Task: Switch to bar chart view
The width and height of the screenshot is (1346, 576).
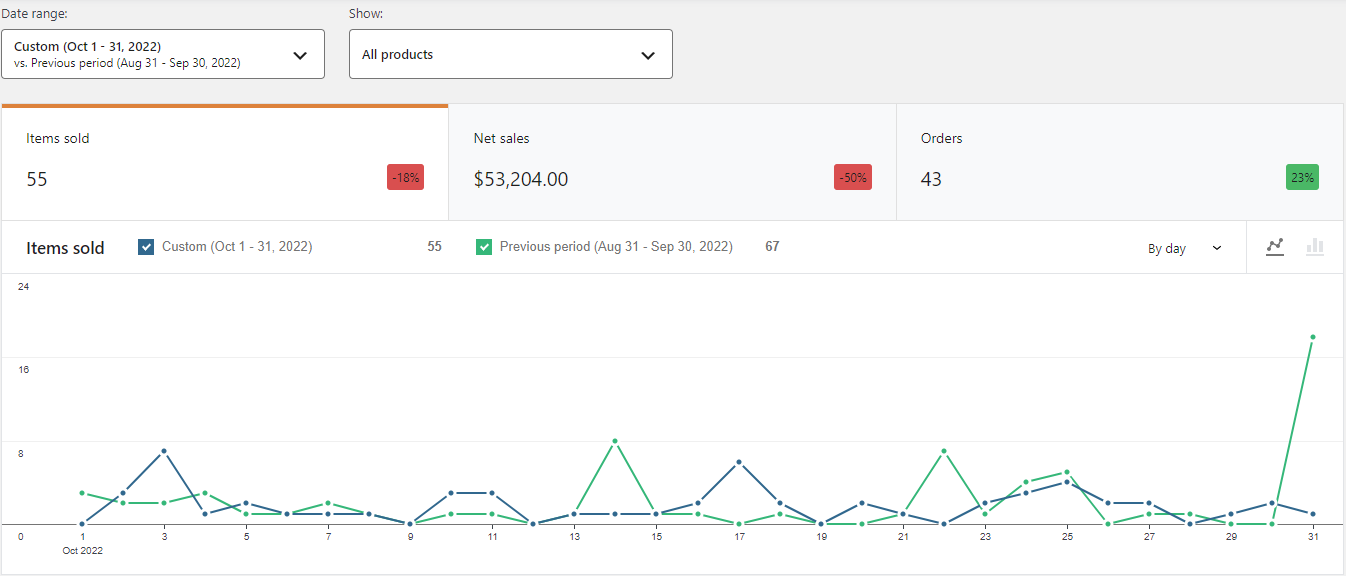Action: [1315, 247]
